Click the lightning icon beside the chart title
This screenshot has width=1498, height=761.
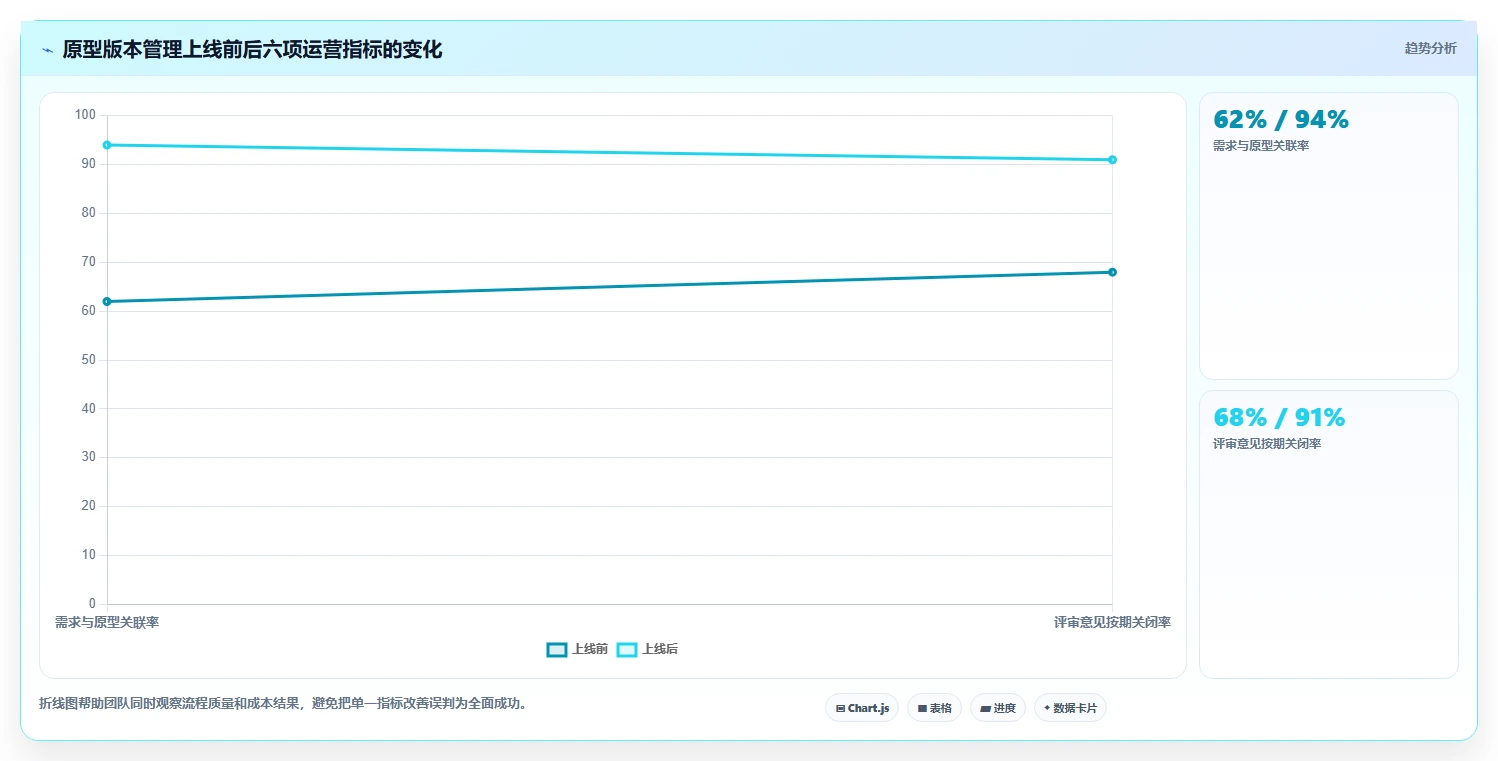click(47, 50)
